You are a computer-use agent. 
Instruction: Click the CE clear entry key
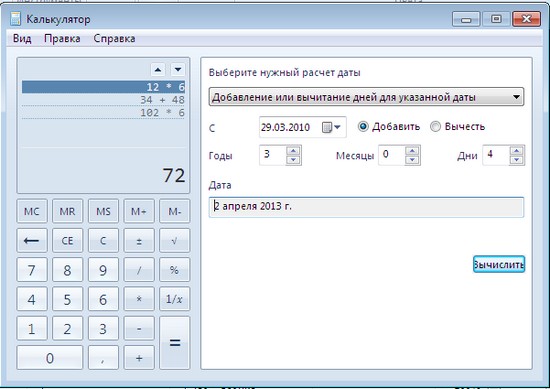(x=67, y=241)
